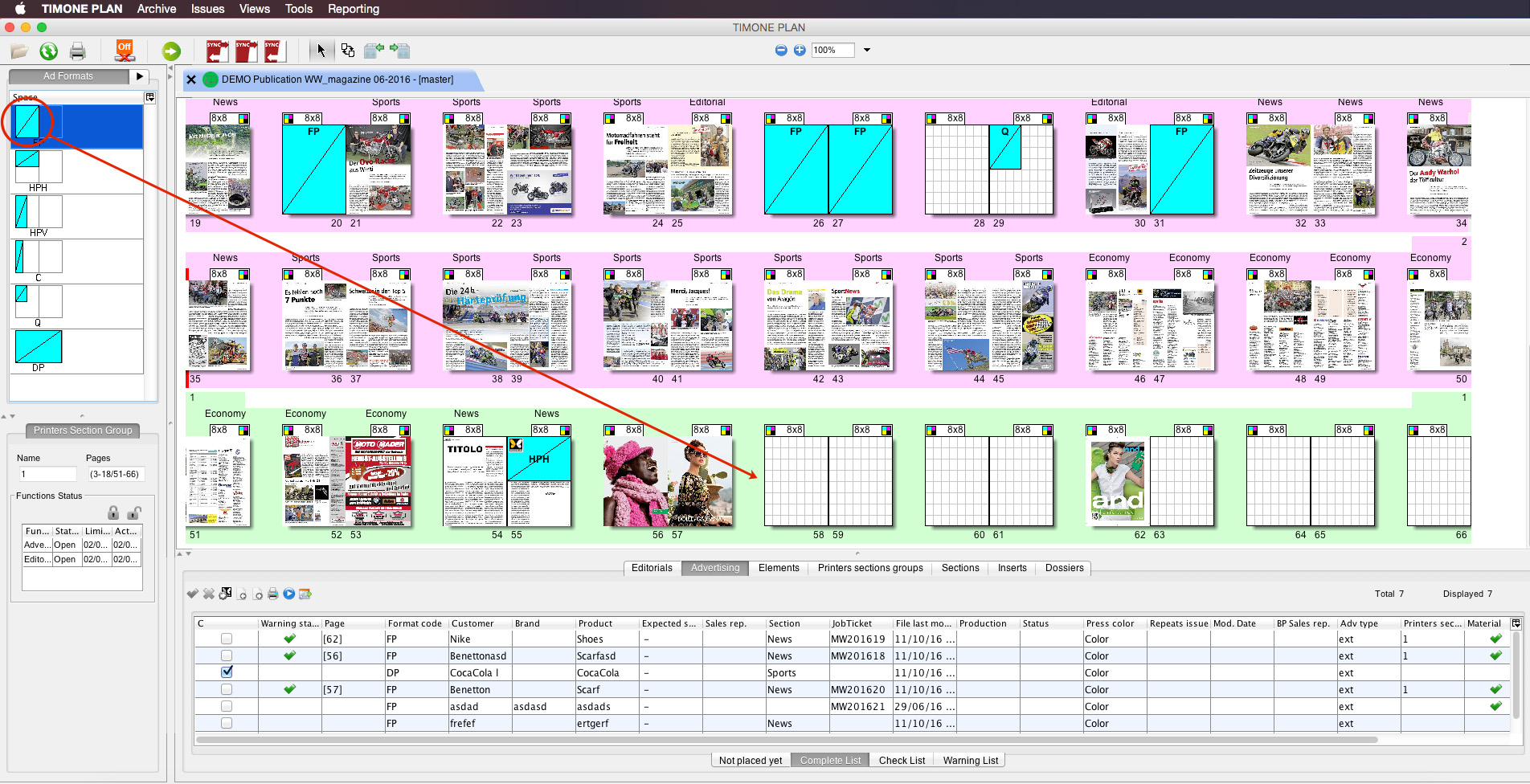This screenshot has width=1530, height=784.
Task: Collapse the left panel using the splitter arrow
Action: 170,69
